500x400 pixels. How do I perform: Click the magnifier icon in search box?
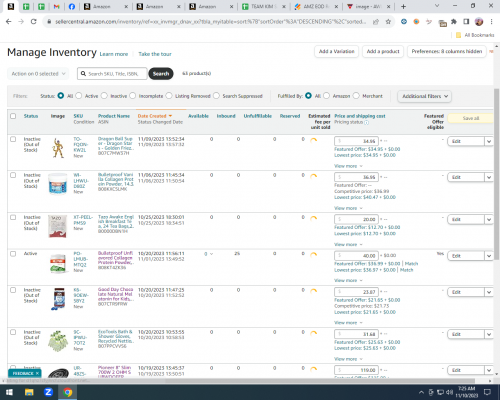pos(83,74)
